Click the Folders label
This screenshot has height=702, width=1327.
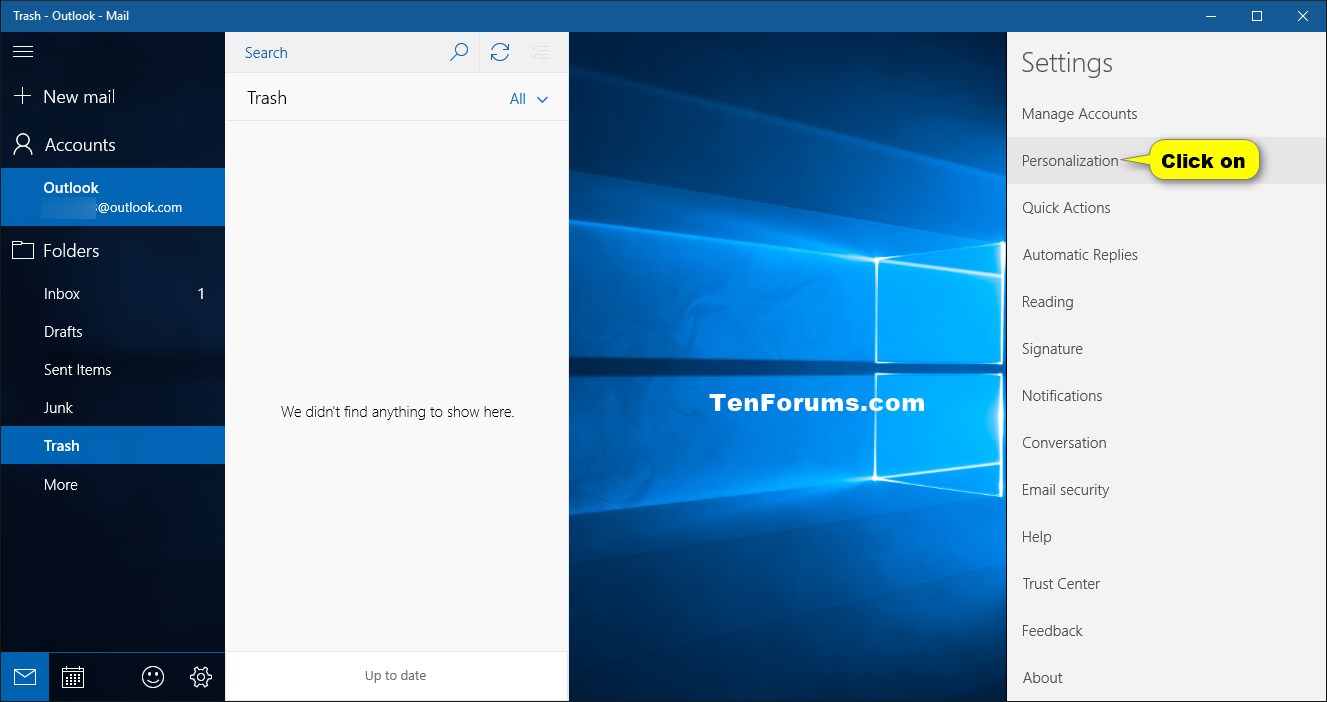click(x=71, y=251)
